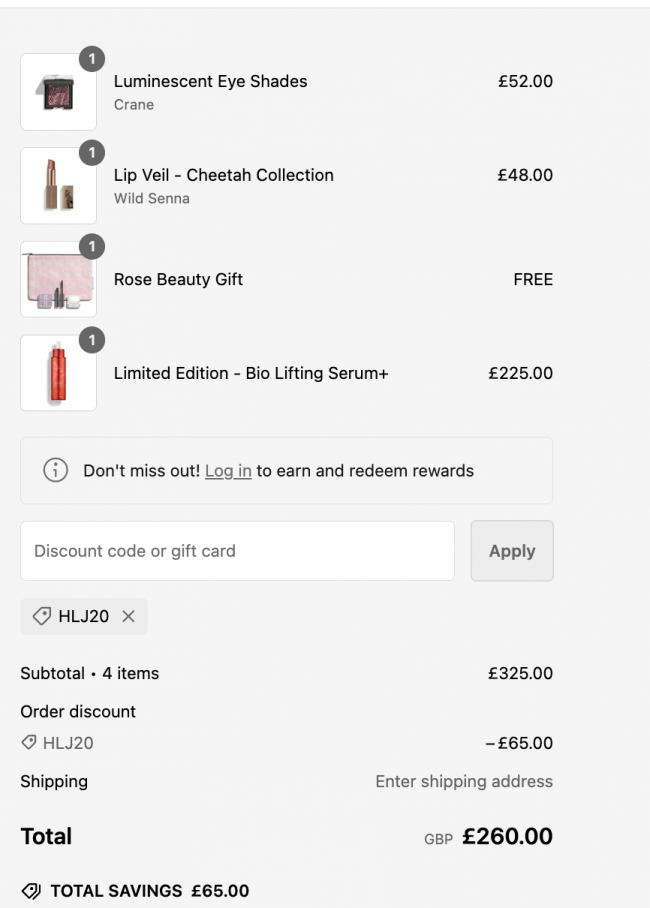Open the Luminescent Eye Shades product thumbnail
The height and width of the screenshot is (908, 650).
pos(58,93)
